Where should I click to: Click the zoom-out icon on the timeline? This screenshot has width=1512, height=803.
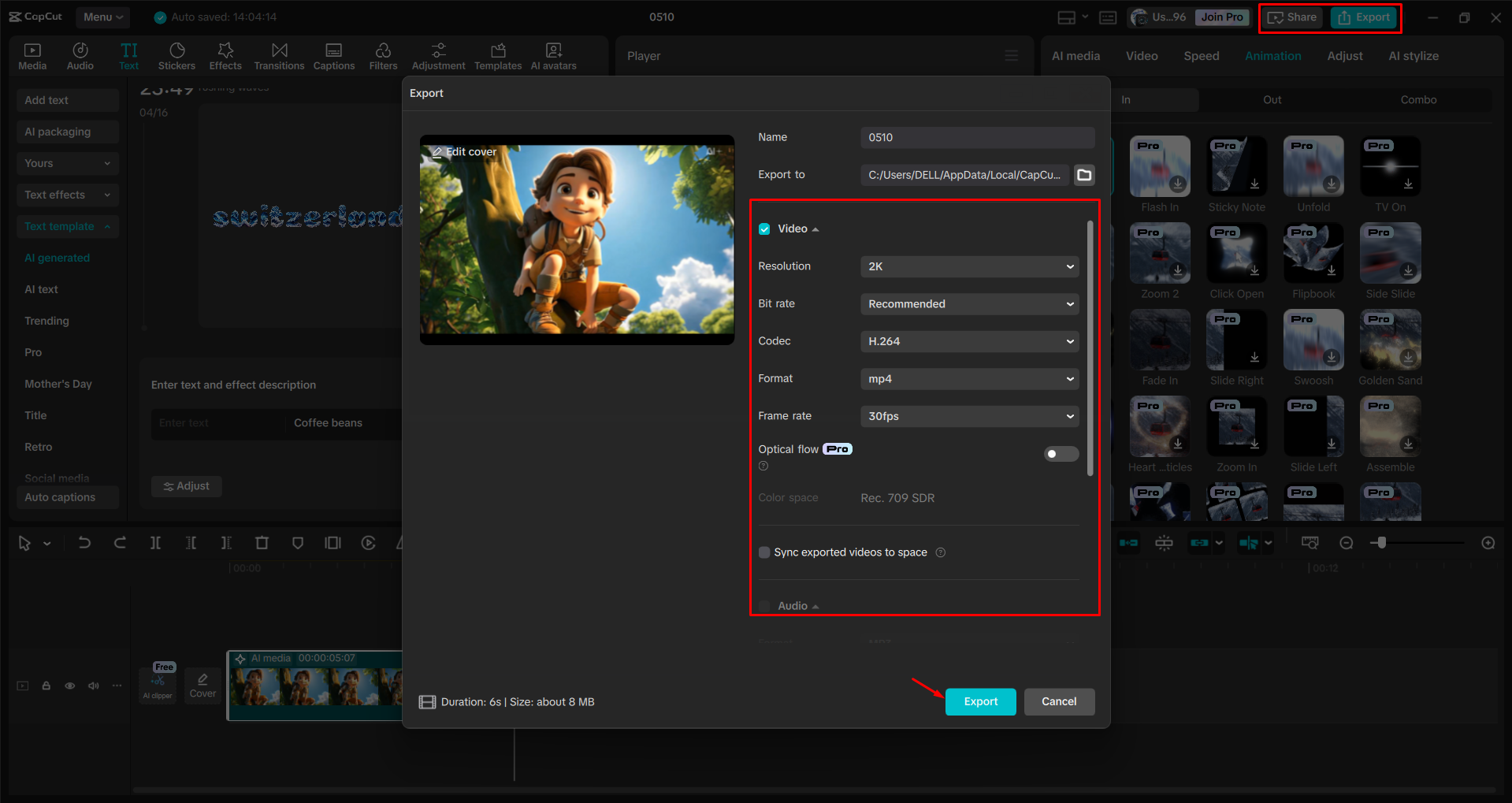(x=1347, y=542)
